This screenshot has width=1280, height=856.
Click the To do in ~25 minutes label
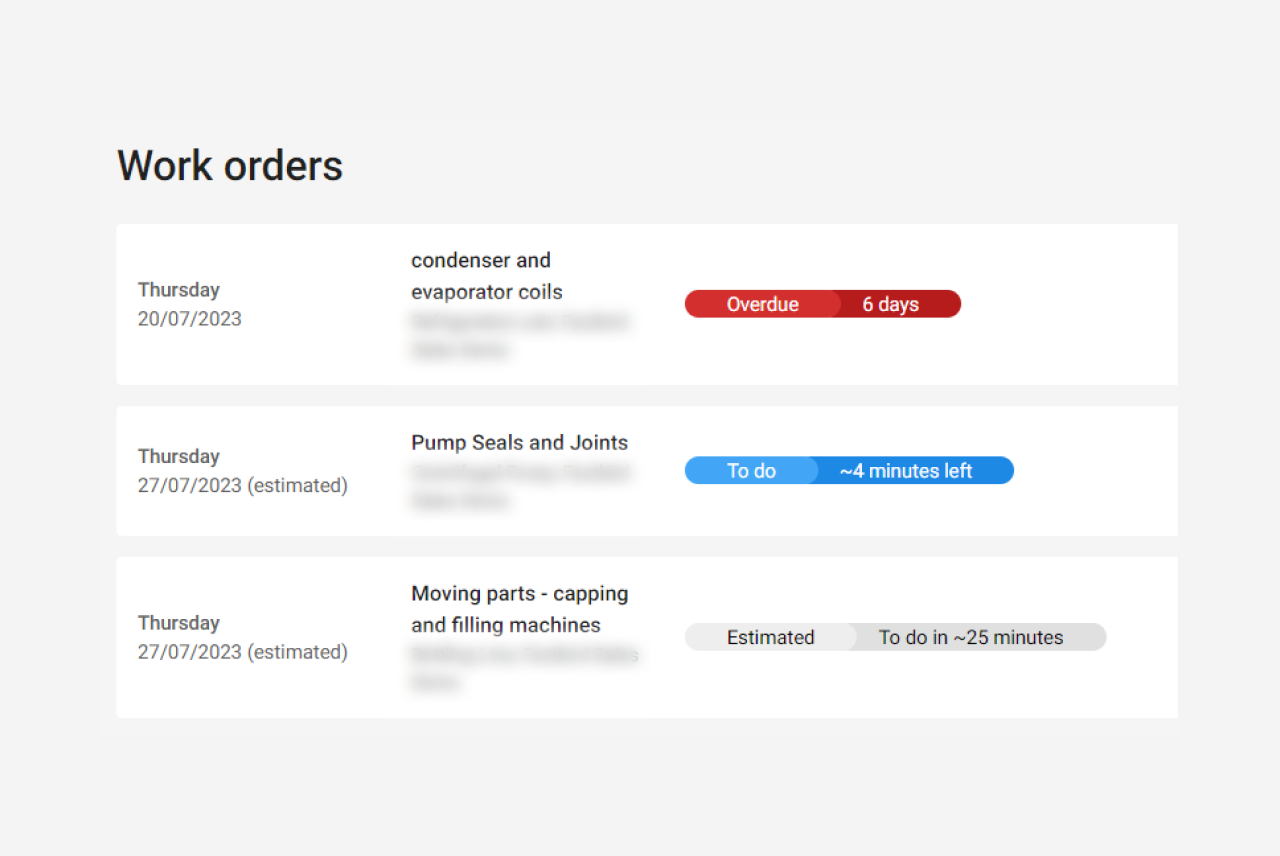pyautogui.click(x=970, y=637)
